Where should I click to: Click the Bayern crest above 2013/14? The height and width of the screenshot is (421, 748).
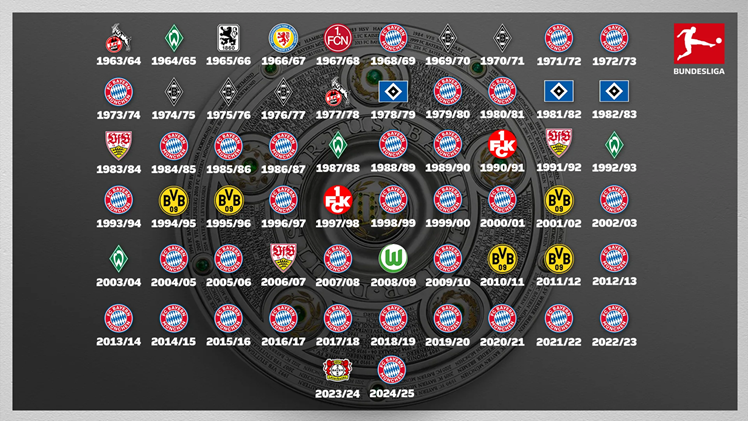click(118, 318)
